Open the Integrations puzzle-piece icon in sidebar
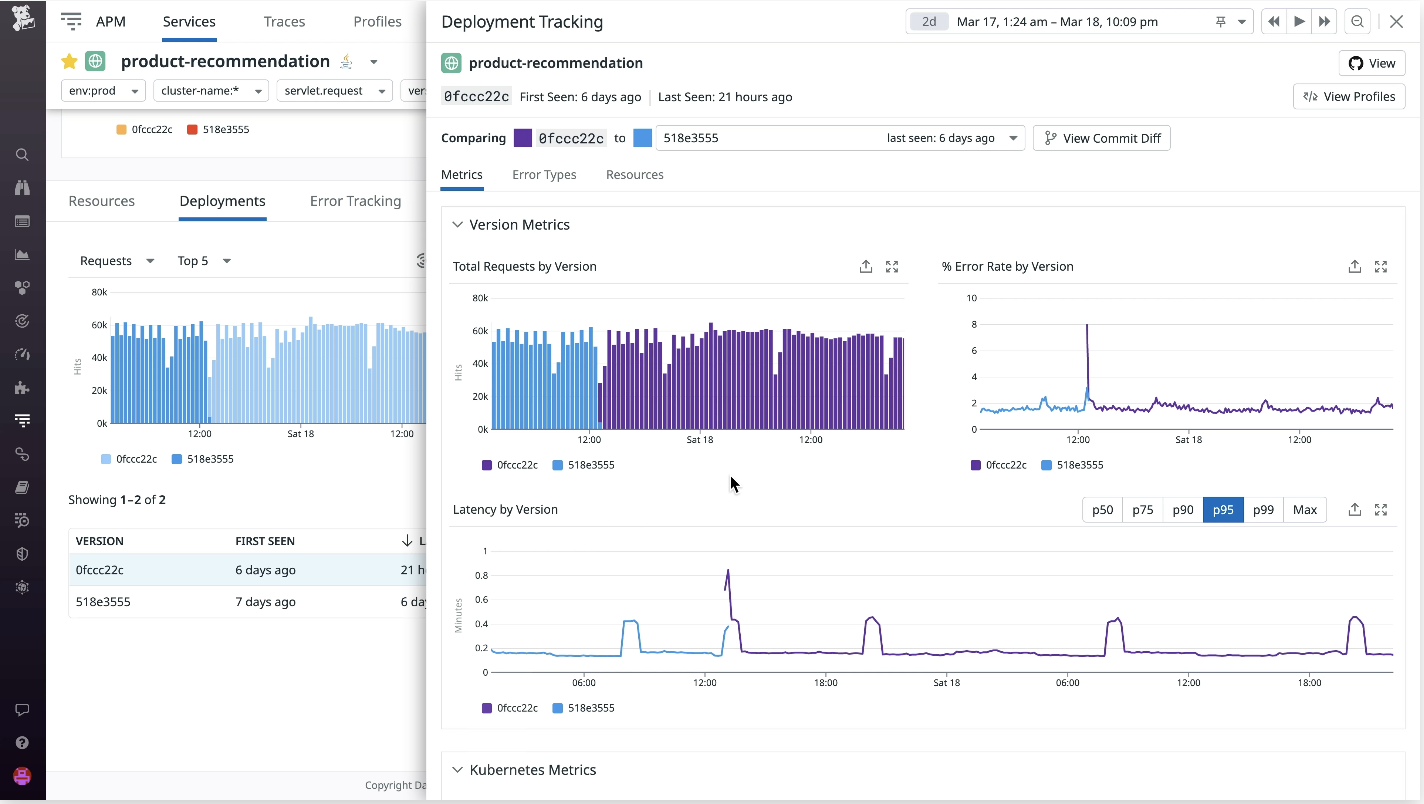 point(22,387)
